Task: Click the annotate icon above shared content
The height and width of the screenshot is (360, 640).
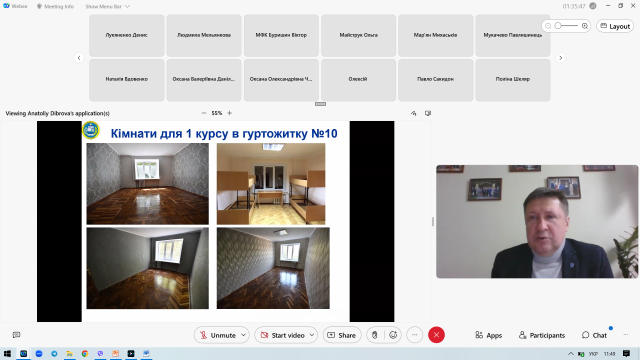Action: pyautogui.click(x=413, y=113)
